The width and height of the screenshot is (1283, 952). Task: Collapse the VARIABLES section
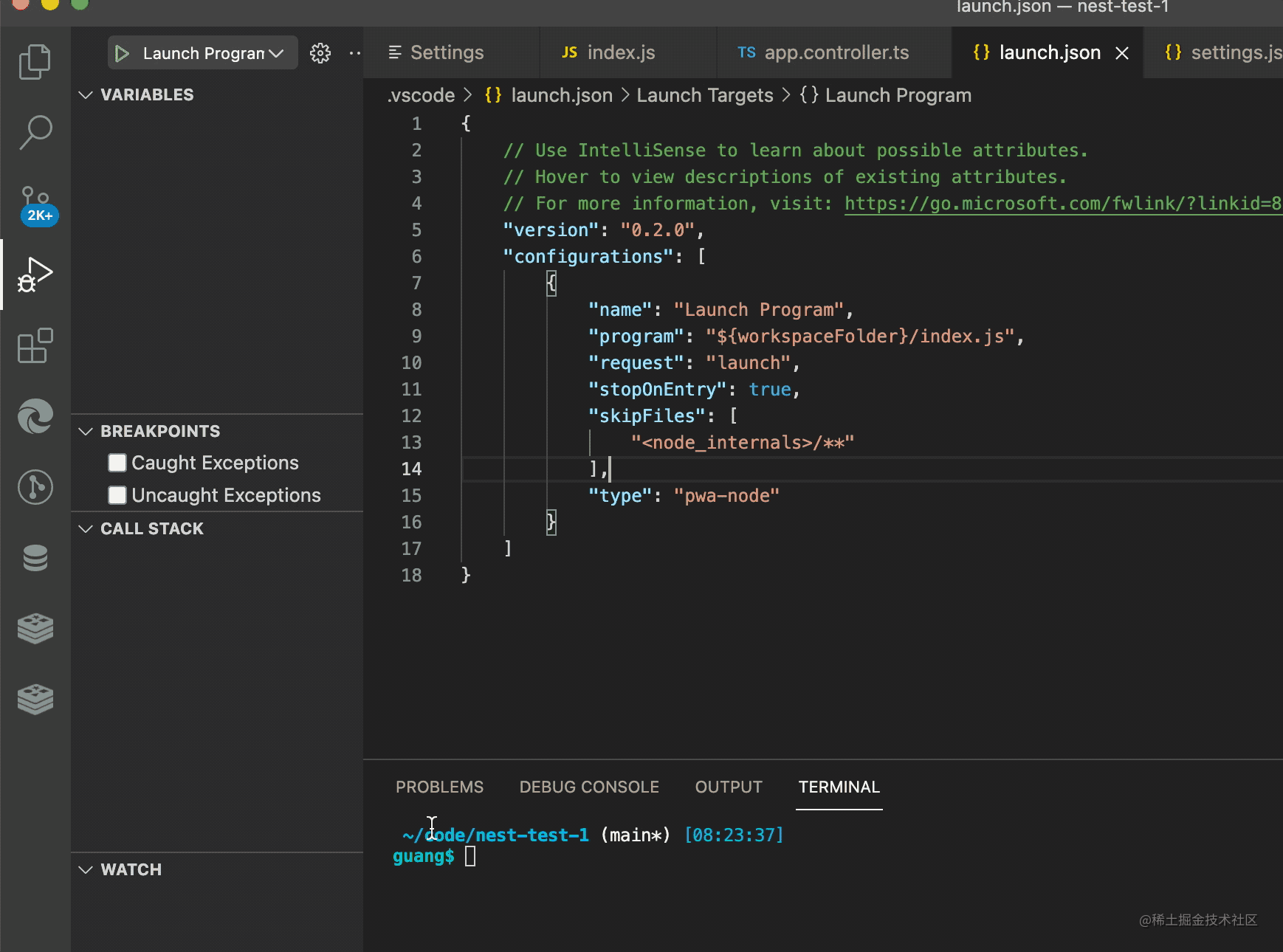click(x=86, y=95)
